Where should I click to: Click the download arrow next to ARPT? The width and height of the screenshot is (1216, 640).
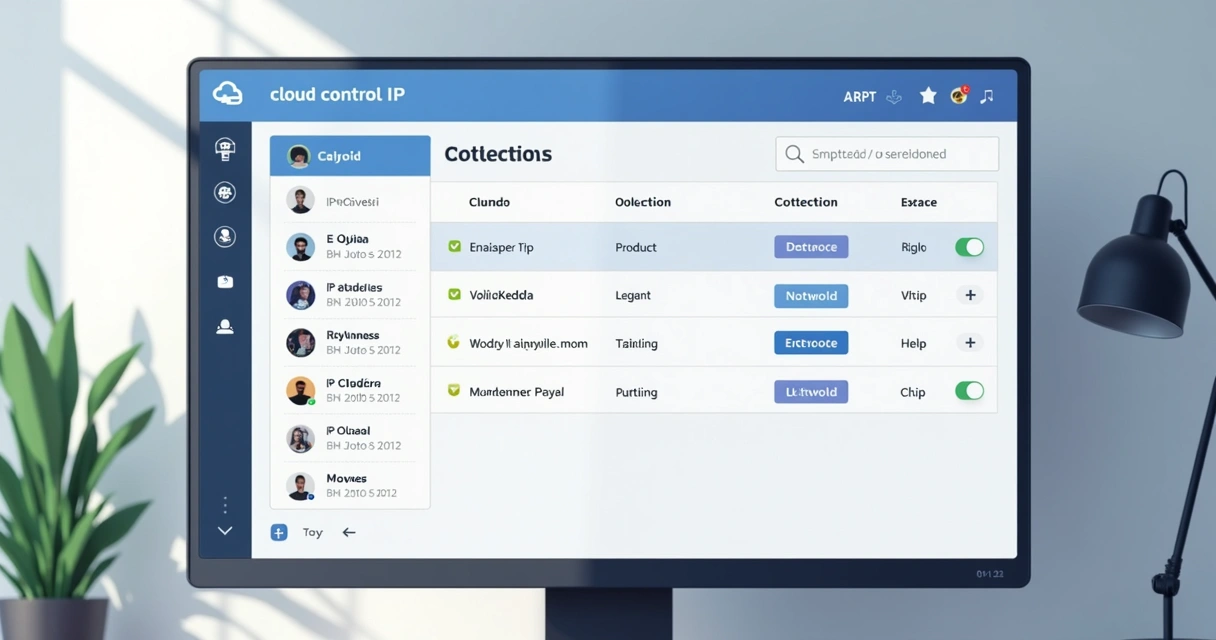click(895, 97)
